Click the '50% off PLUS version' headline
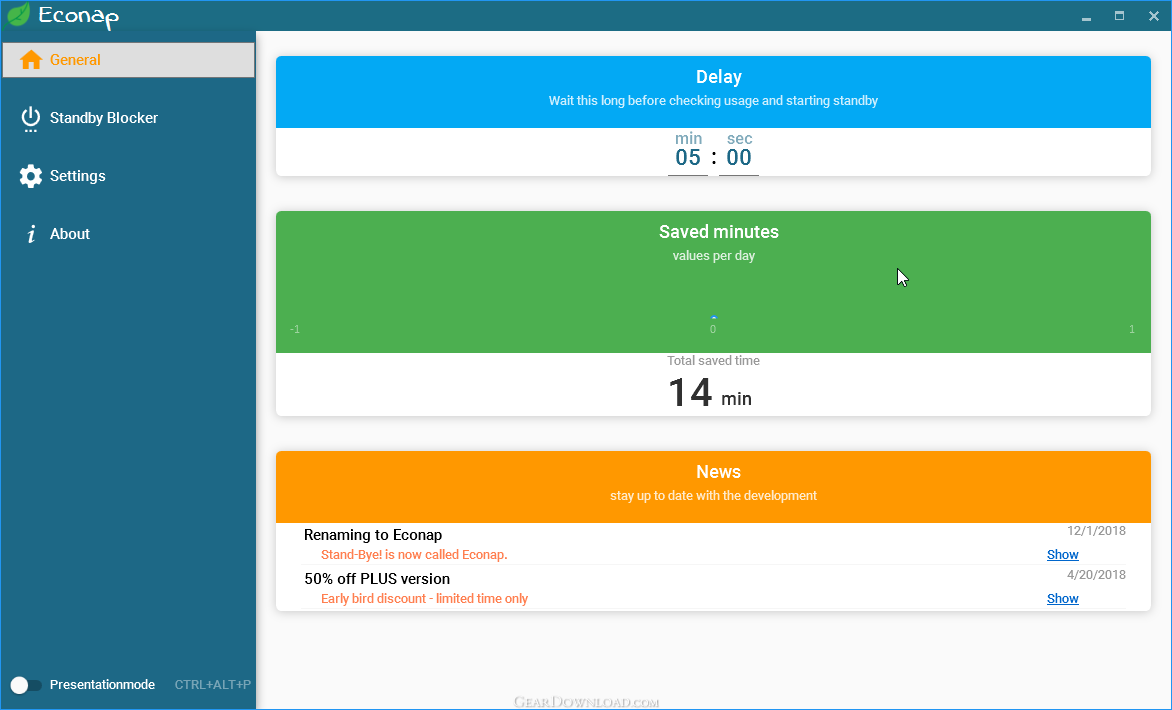Viewport: 1172px width, 710px height. [x=377, y=579]
